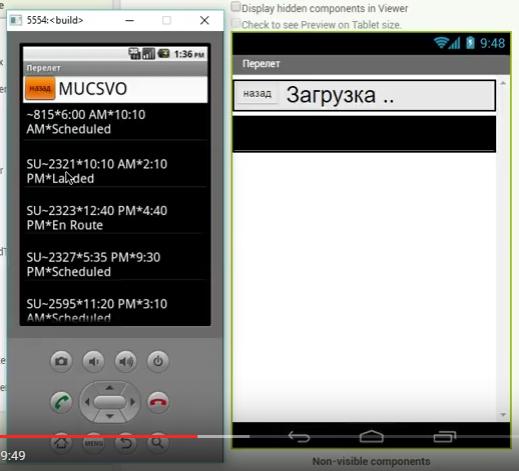The height and width of the screenshot is (471, 519).
Task: Minimize the 5554:<build> emulator window
Action: [130, 21]
